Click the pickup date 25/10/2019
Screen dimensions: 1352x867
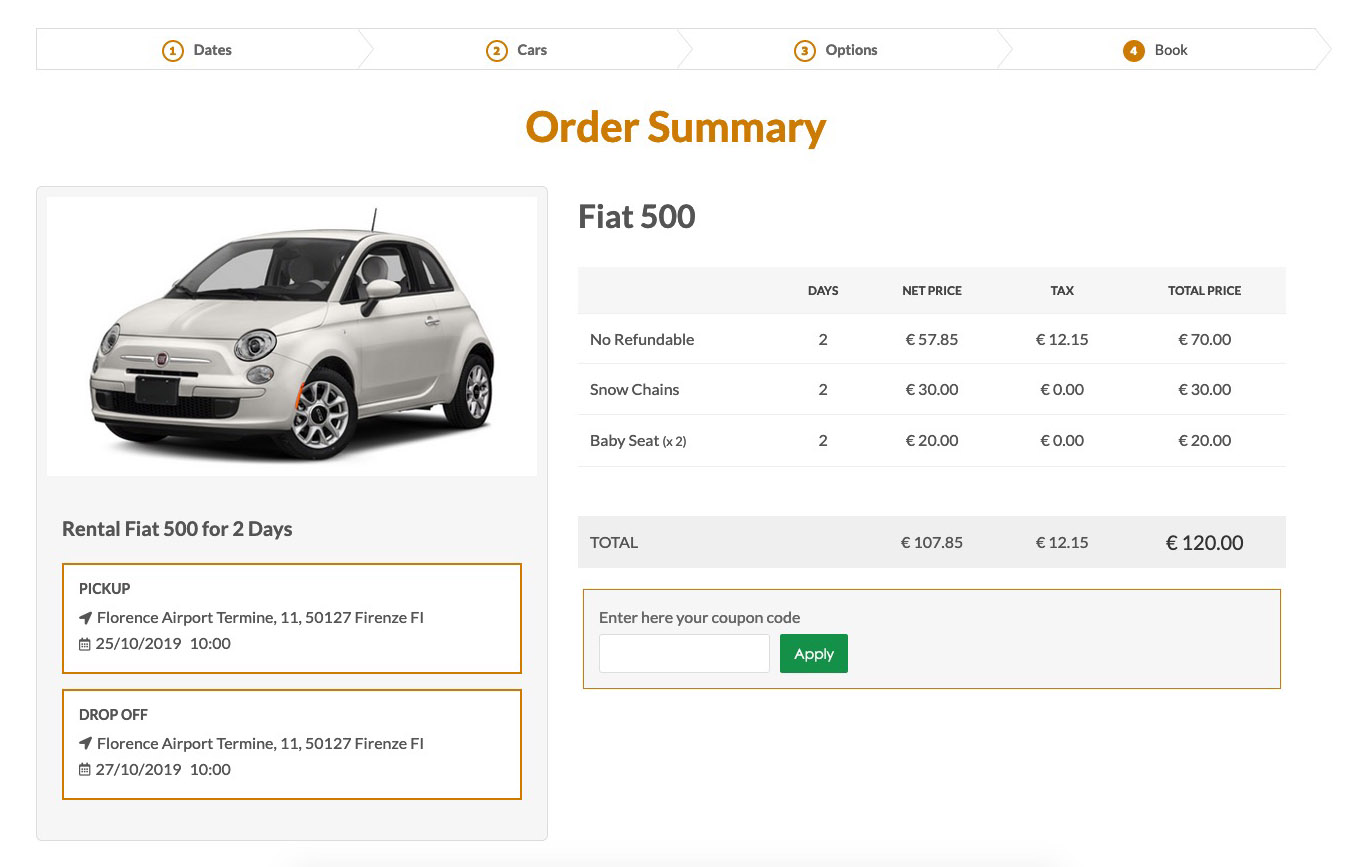point(138,644)
